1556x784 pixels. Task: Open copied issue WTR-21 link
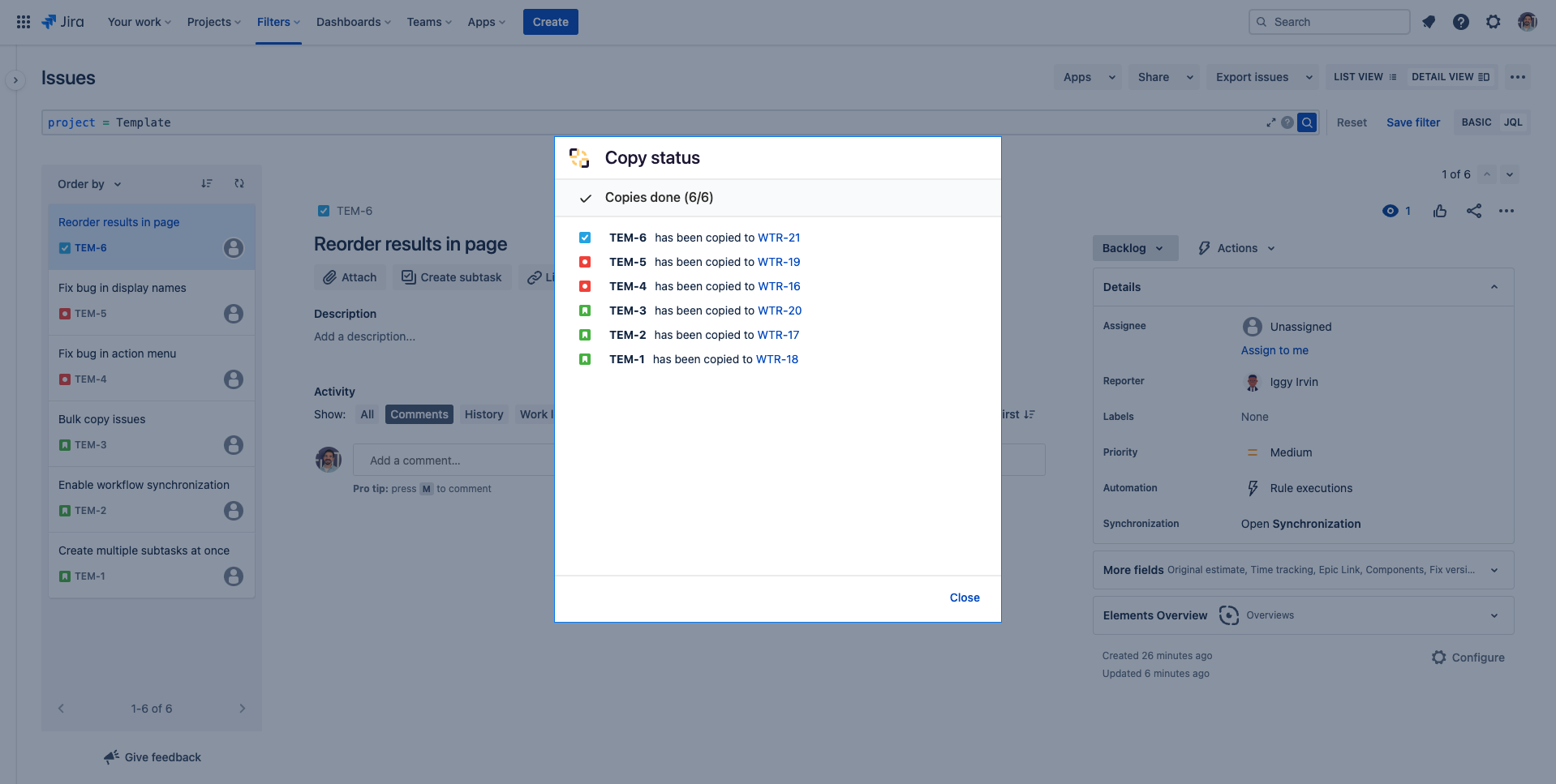click(x=779, y=238)
